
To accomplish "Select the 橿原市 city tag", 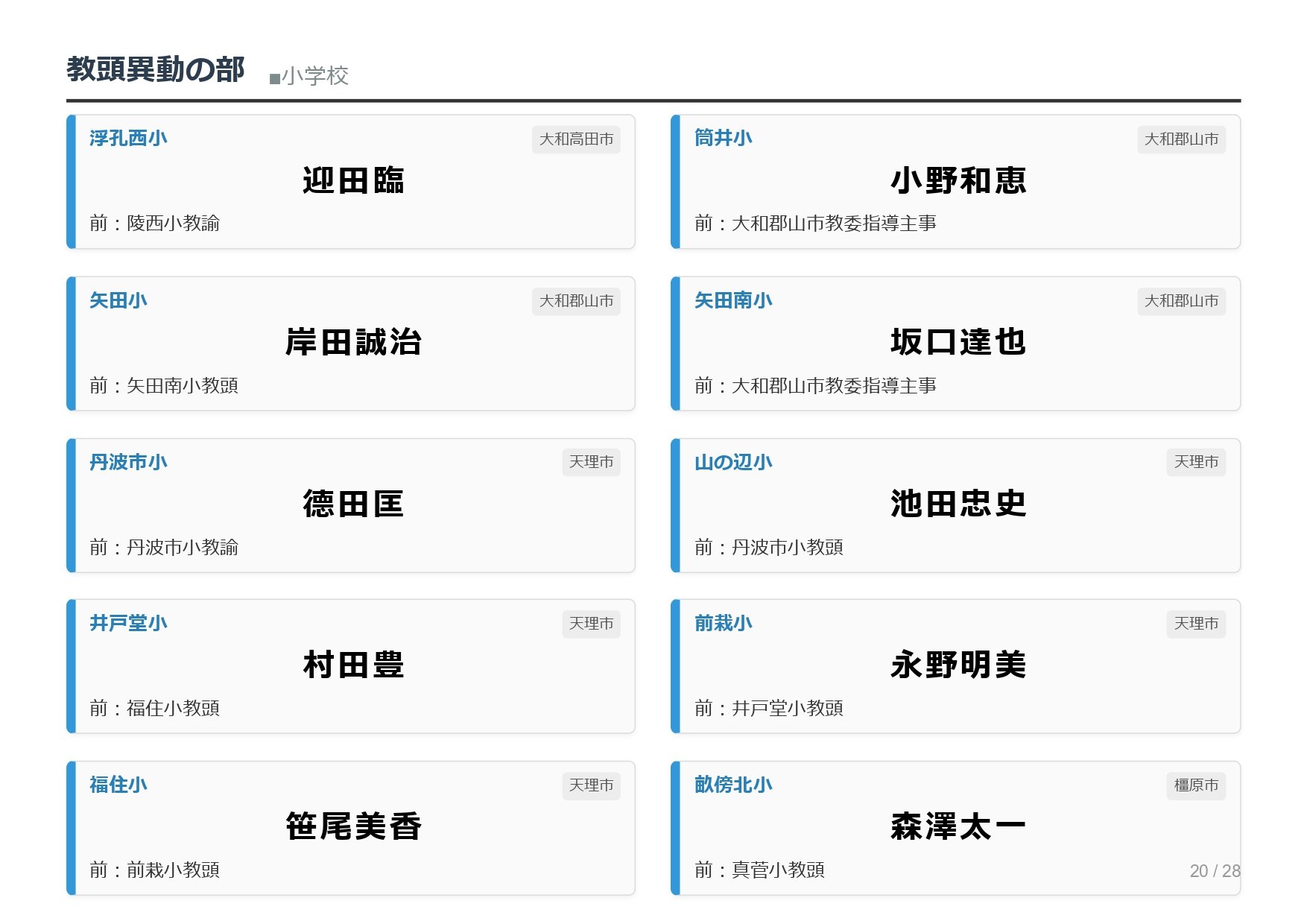I will pyautogui.click(x=1196, y=785).
